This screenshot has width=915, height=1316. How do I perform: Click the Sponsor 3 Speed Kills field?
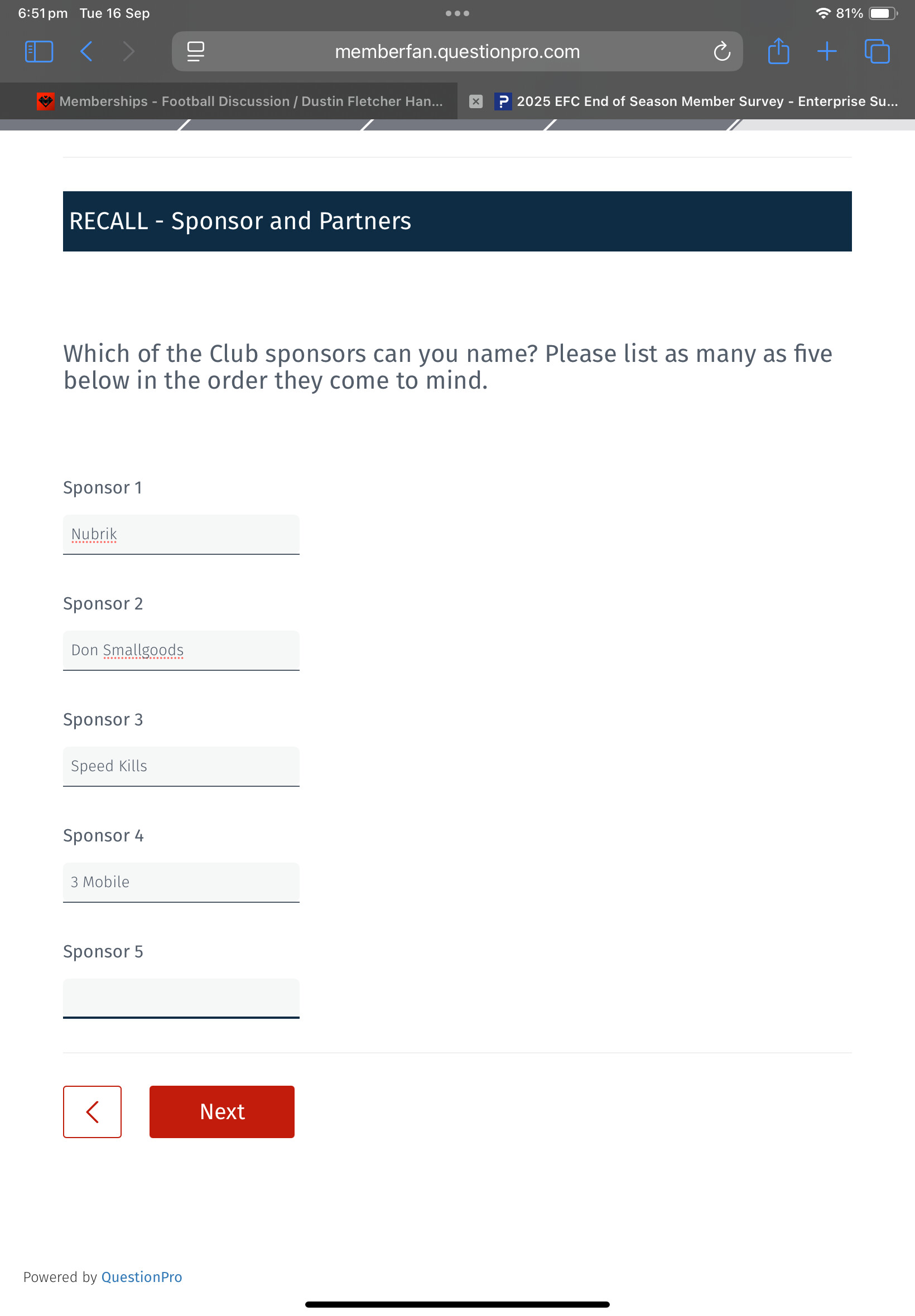[x=181, y=766]
